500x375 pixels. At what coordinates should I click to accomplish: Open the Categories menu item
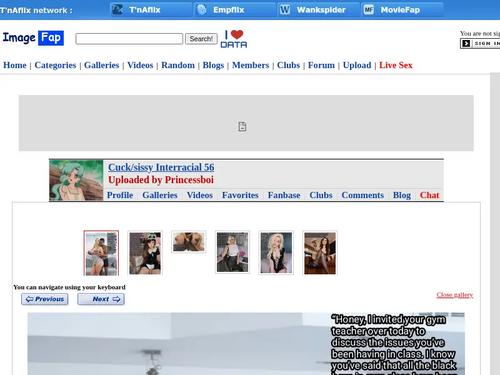pos(55,65)
